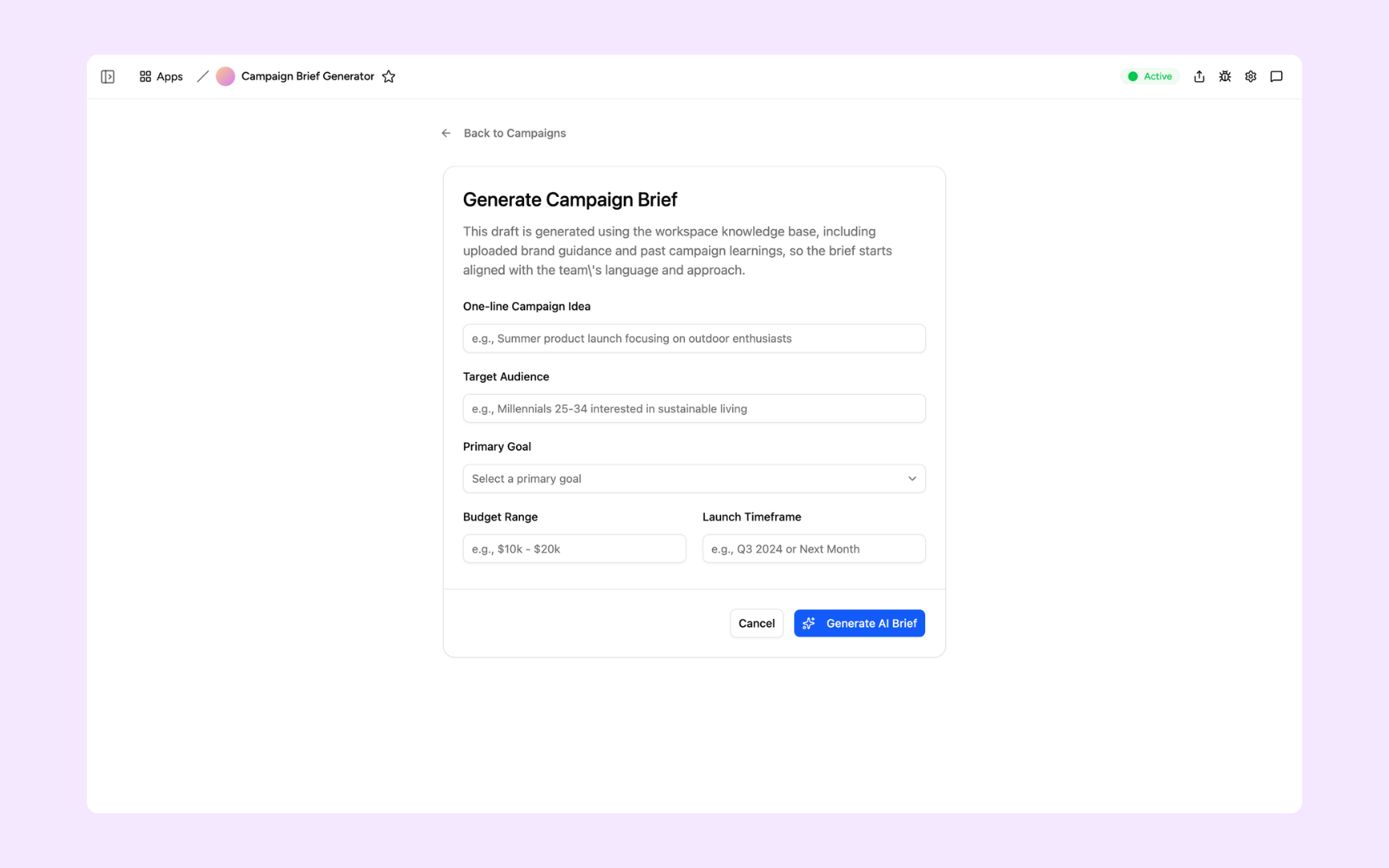The height and width of the screenshot is (868, 1389).
Task: Focus the Target Audience input
Action: (694, 408)
